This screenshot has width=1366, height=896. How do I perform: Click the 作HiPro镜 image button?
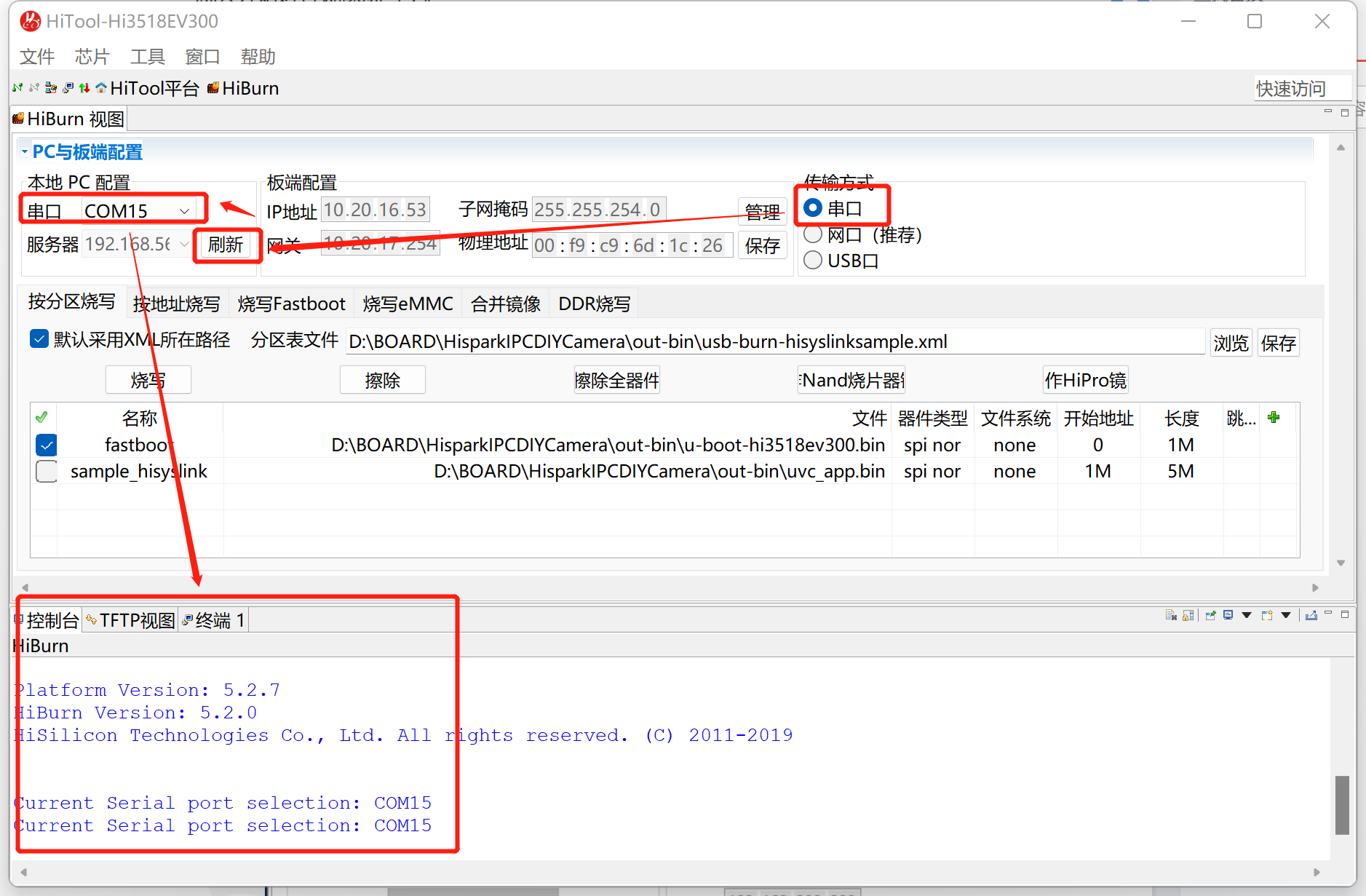pyautogui.click(x=1086, y=380)
